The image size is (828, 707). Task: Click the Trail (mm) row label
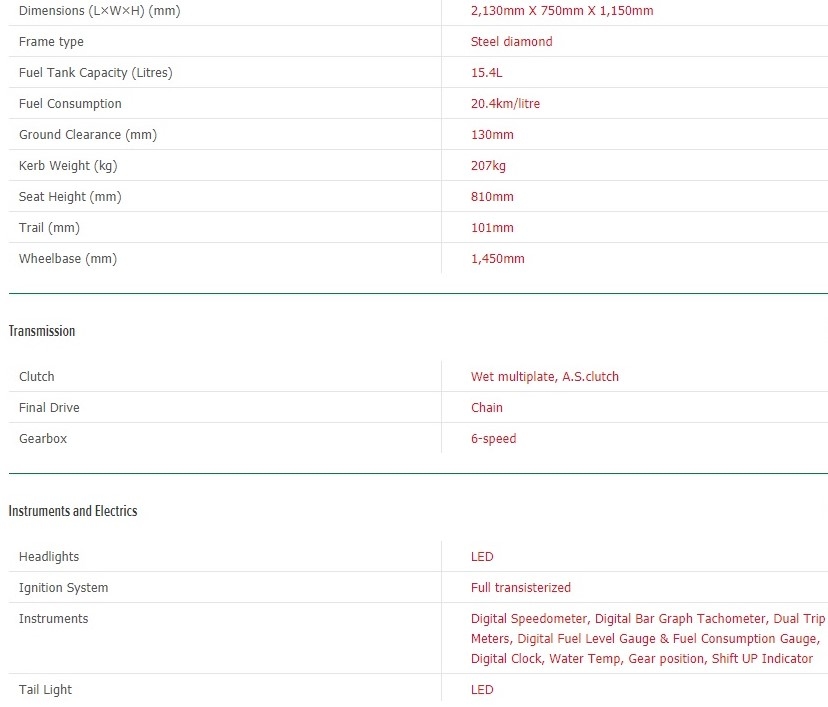tap(49, 228)
